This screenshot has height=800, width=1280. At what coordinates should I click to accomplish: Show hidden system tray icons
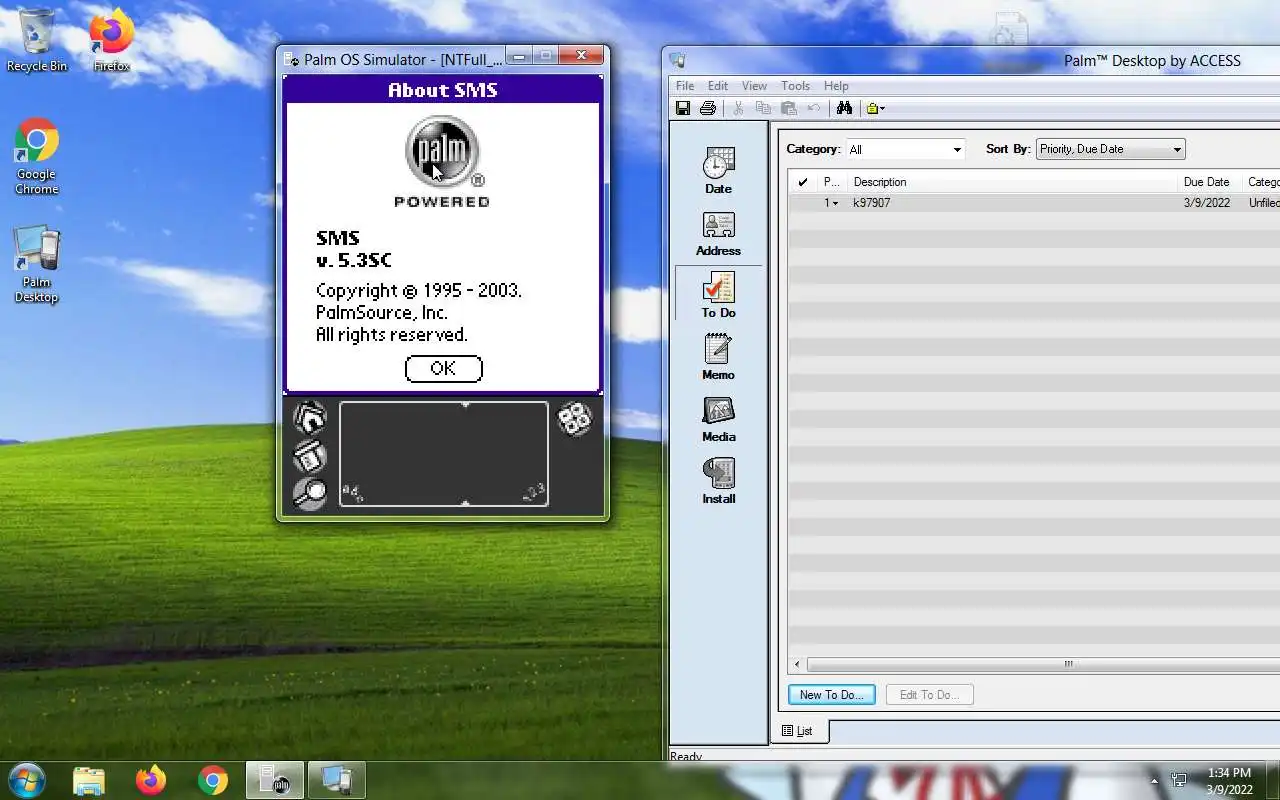tap(1154, 780)
